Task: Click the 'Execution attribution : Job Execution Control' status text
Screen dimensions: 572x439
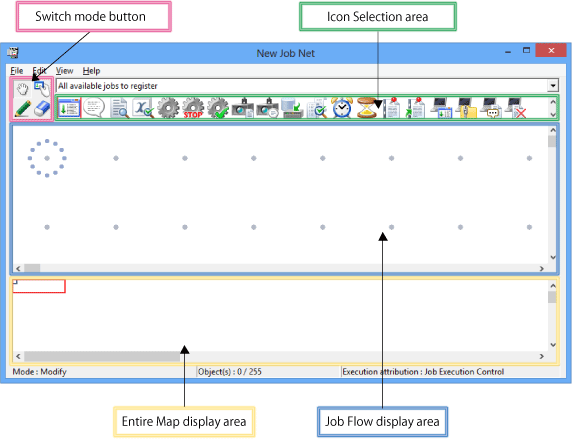Action: pos(423,371)
